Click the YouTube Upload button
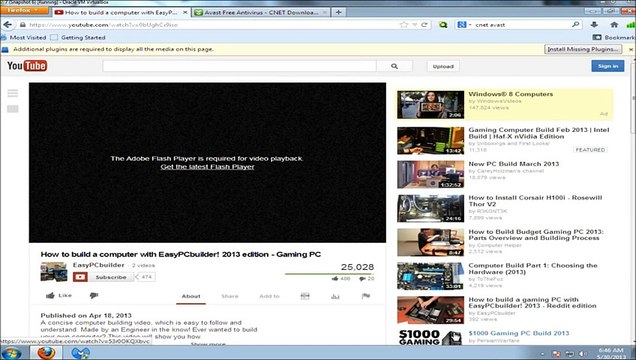This screenshot has height=360, width=636. tap(443, 66)
